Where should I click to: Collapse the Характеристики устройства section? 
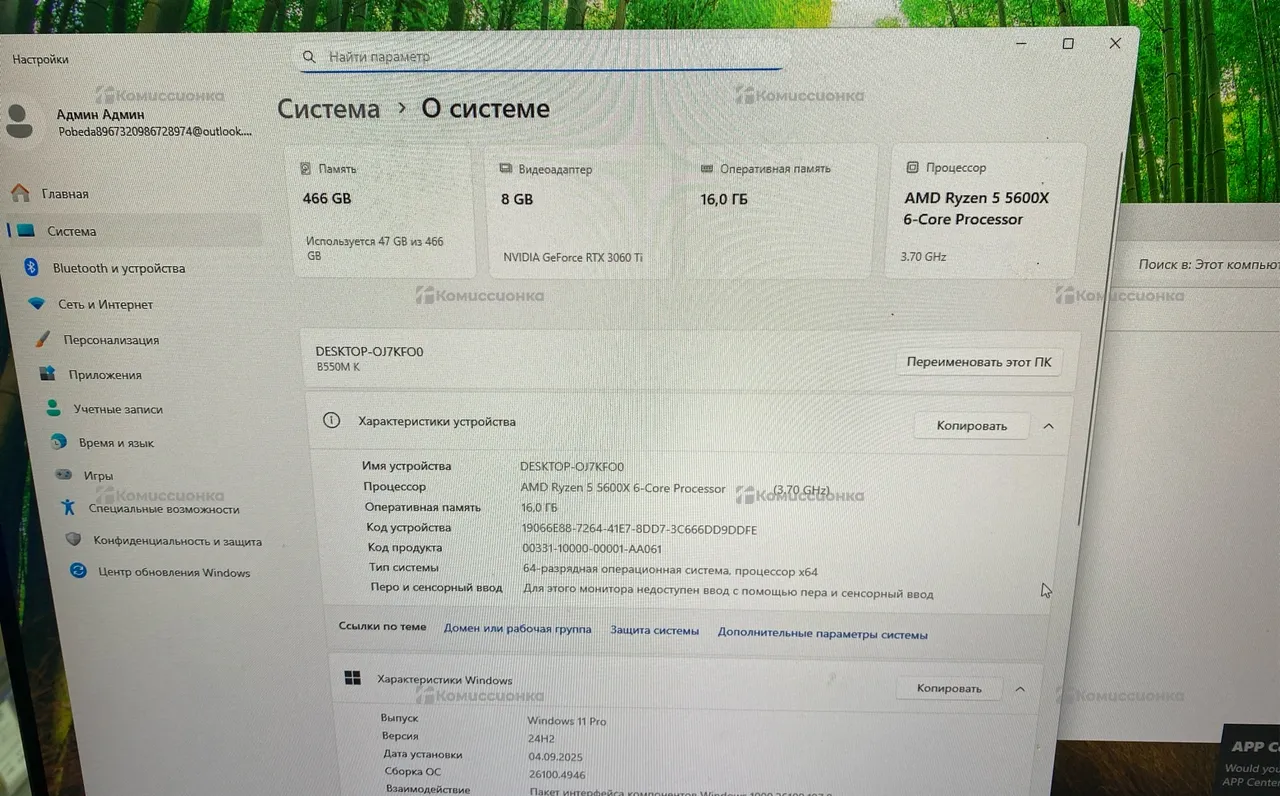(x=1048, y=426)
